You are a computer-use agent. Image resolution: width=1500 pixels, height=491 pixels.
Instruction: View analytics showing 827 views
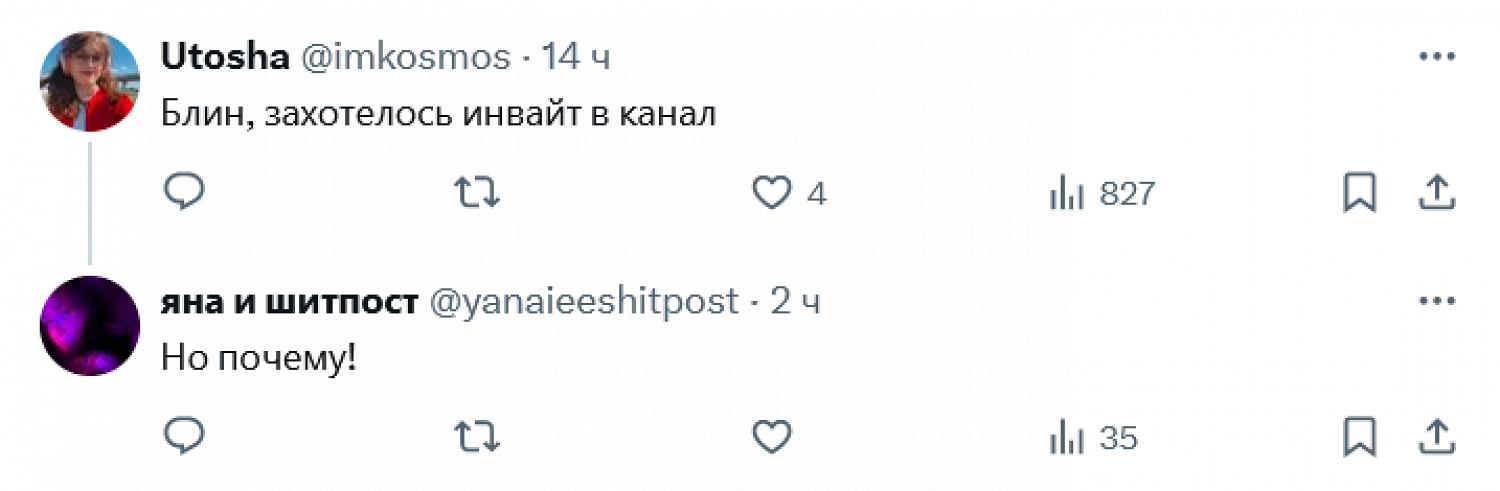click(x=1102, y=193)
